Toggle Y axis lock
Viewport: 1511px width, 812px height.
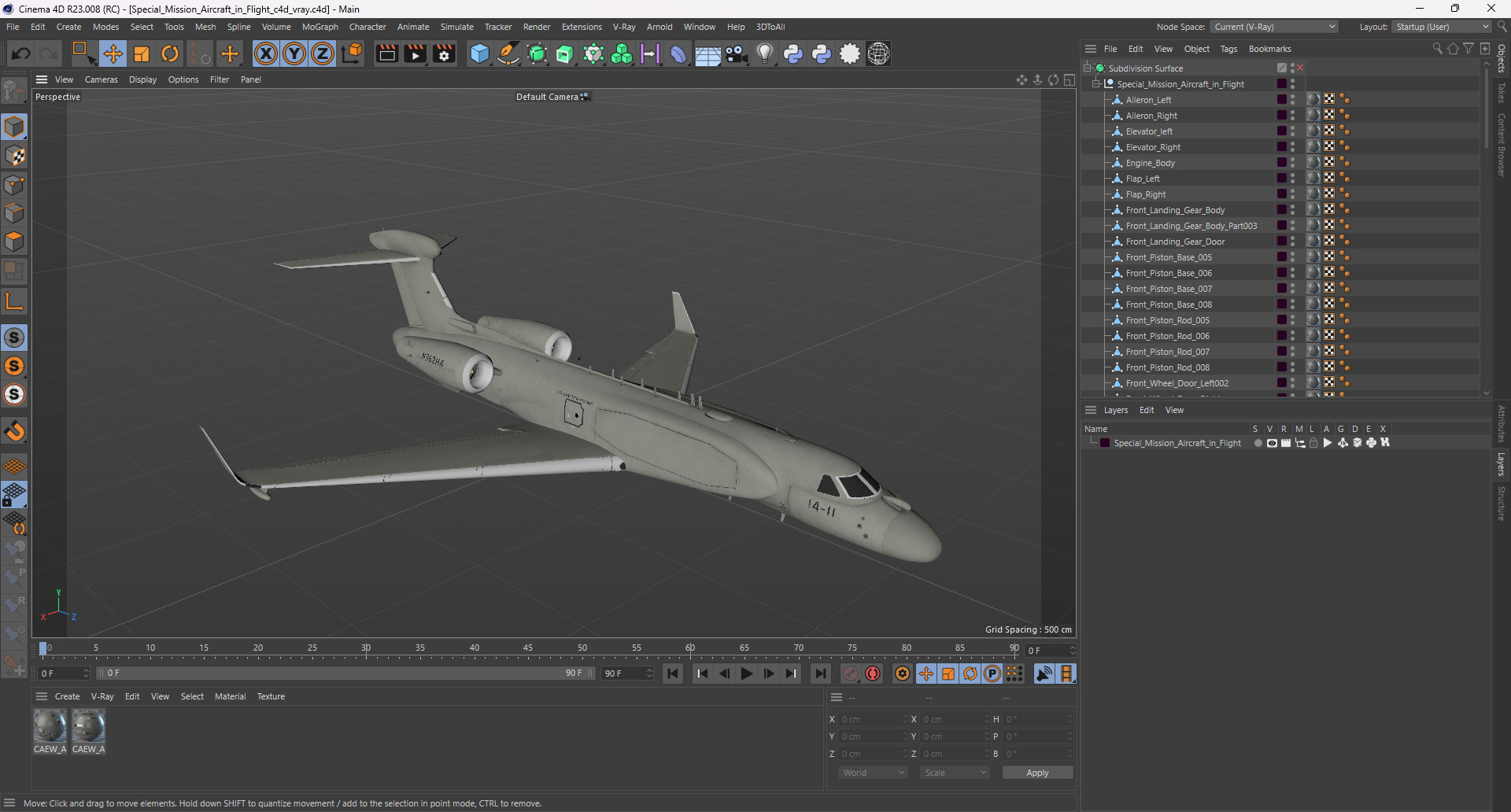pyautogui.click(x=294, y=54)
